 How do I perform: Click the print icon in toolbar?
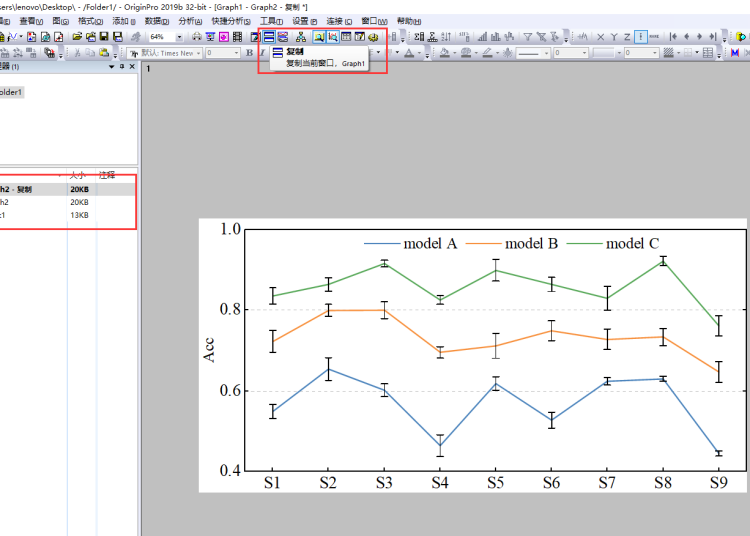[197, 37]
